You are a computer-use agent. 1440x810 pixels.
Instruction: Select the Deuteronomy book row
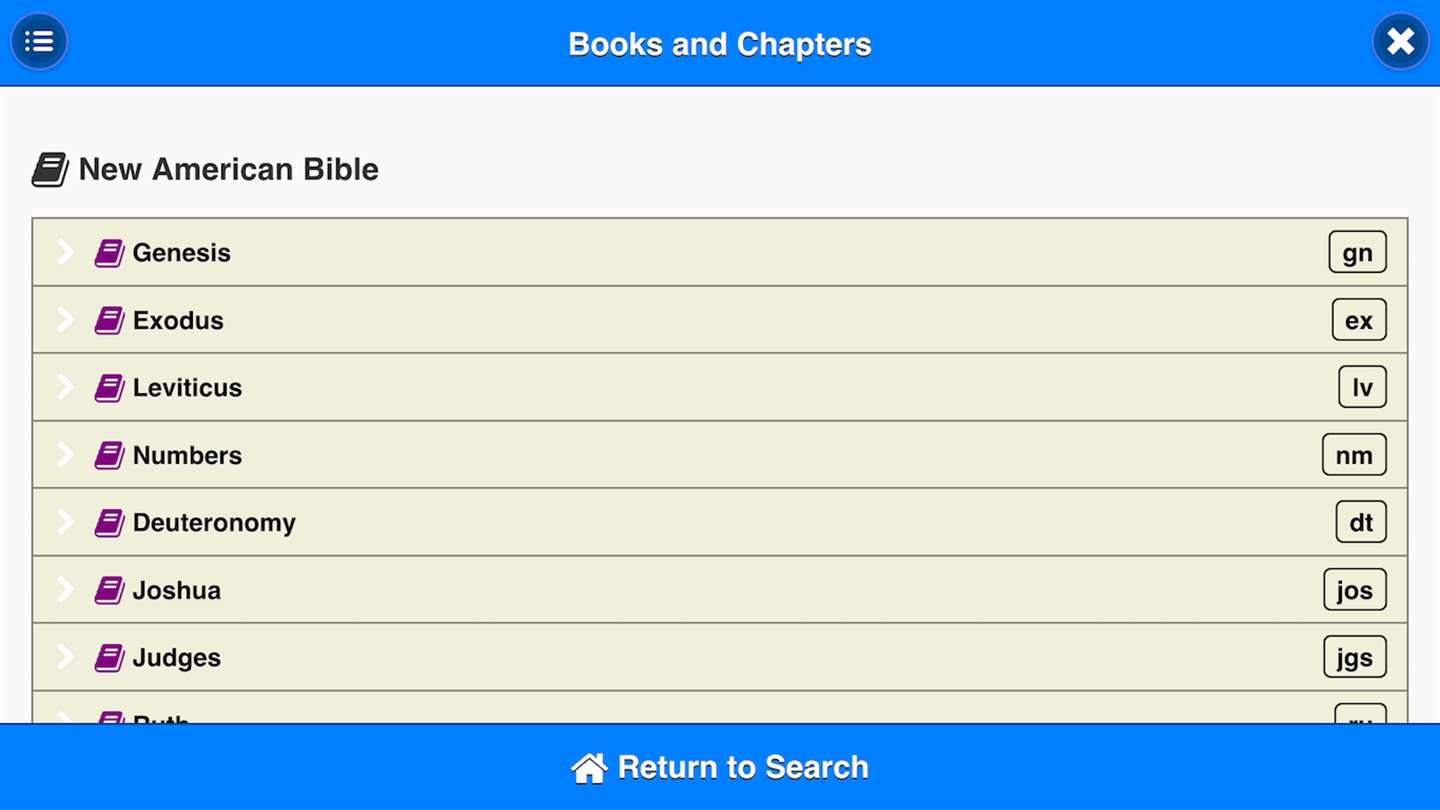click(x=700, y=523)
